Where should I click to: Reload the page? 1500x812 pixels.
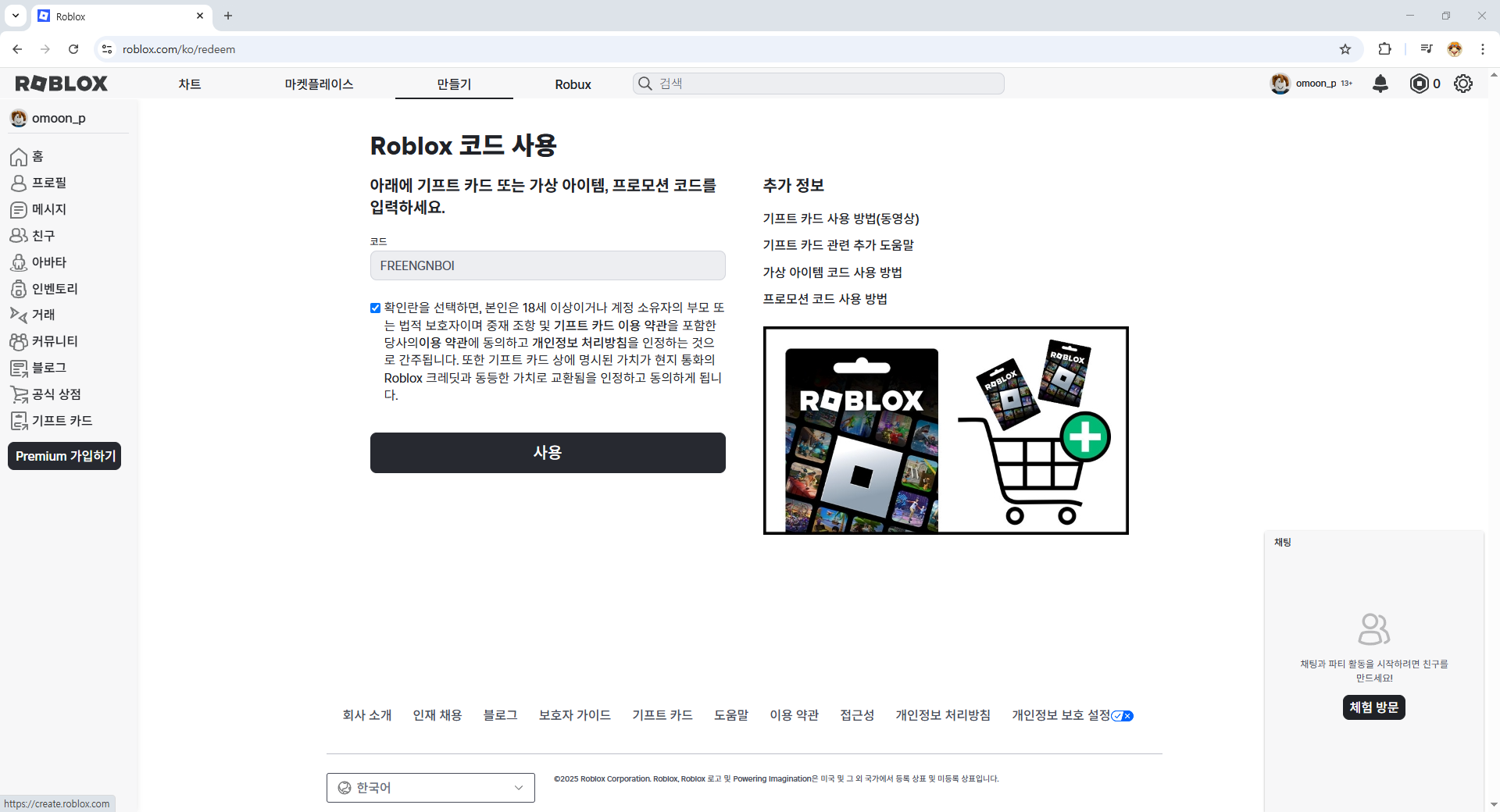(73, 49)
